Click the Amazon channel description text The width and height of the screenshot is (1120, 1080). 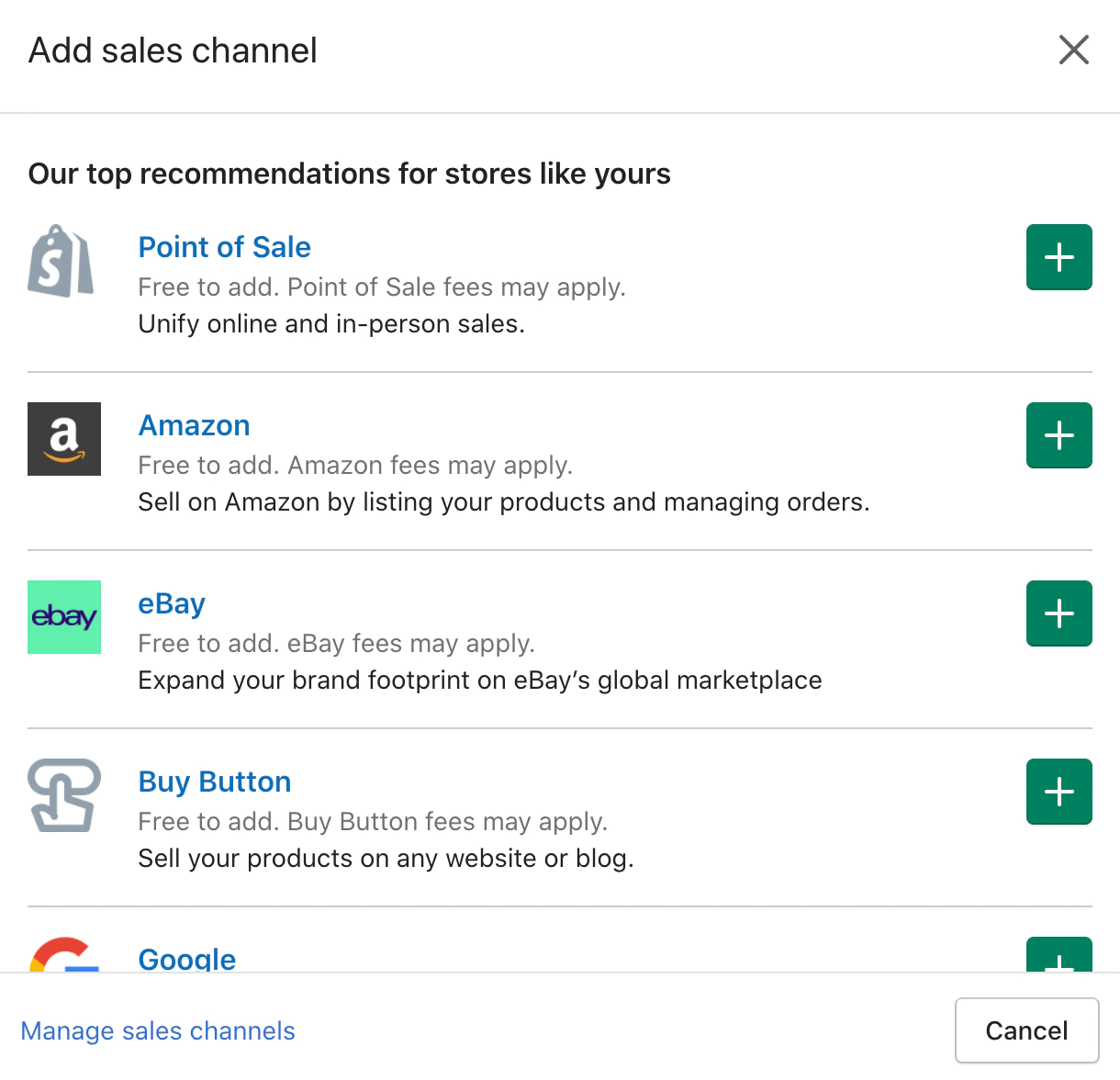coord(503,502)
